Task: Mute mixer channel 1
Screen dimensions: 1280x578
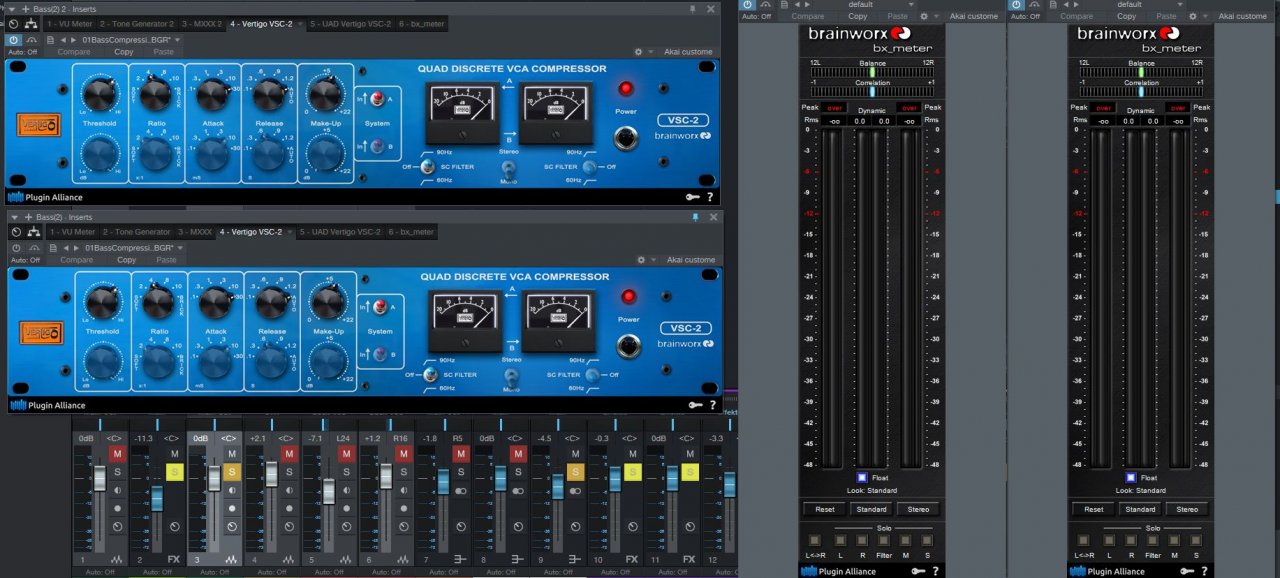Action: click(117, 454)
